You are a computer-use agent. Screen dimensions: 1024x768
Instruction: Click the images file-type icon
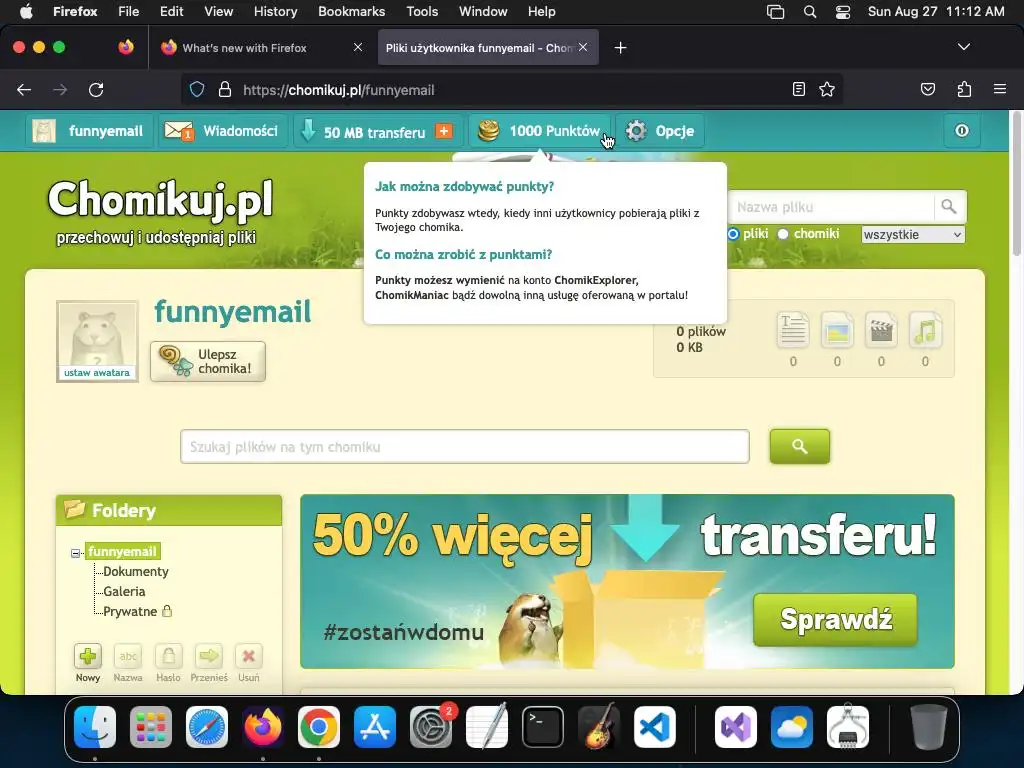point(837,329)
